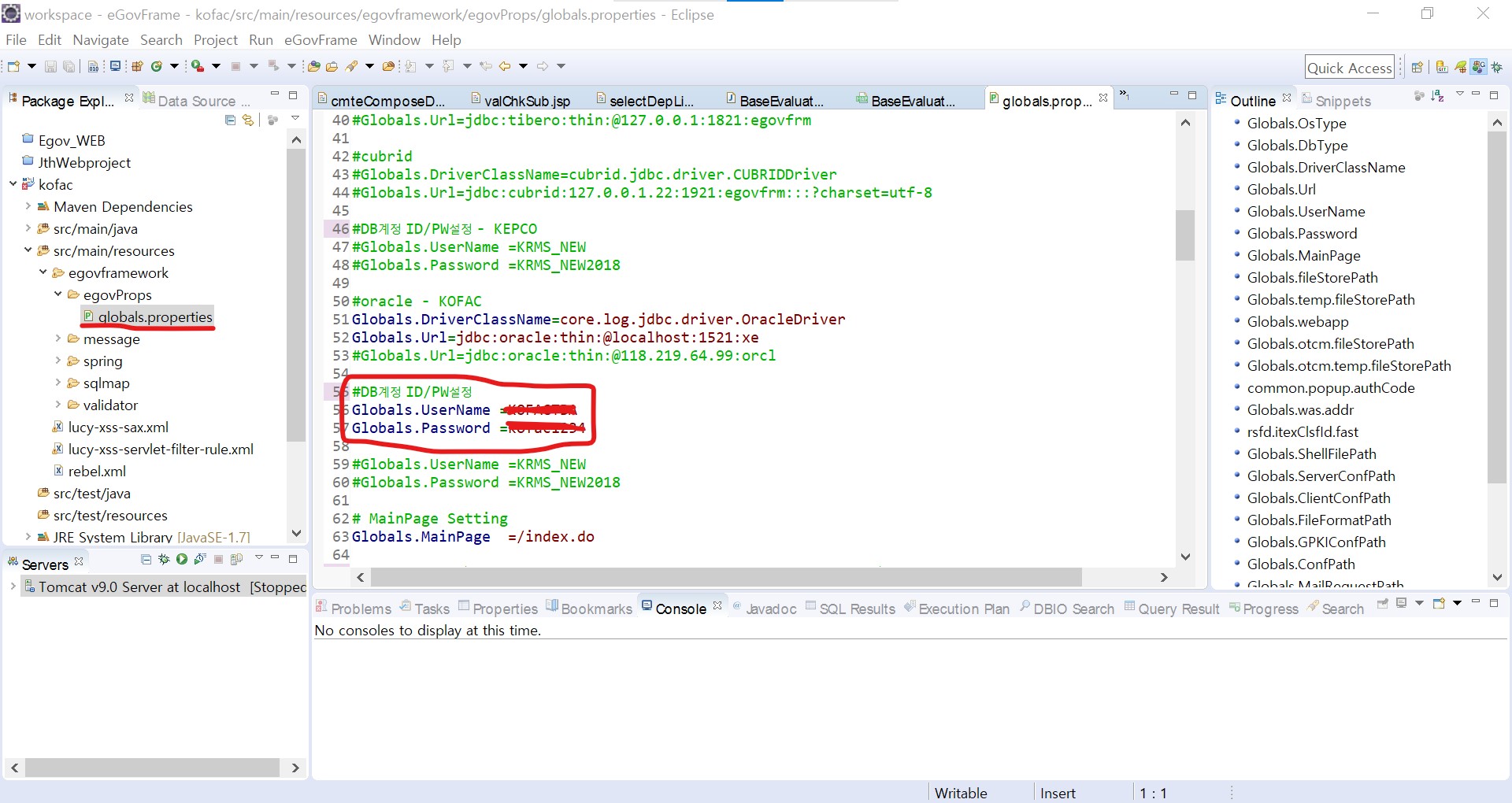Open the Run on Server dropdown arrow
This screenshot has width=1512, height=803.
[216, 66]
